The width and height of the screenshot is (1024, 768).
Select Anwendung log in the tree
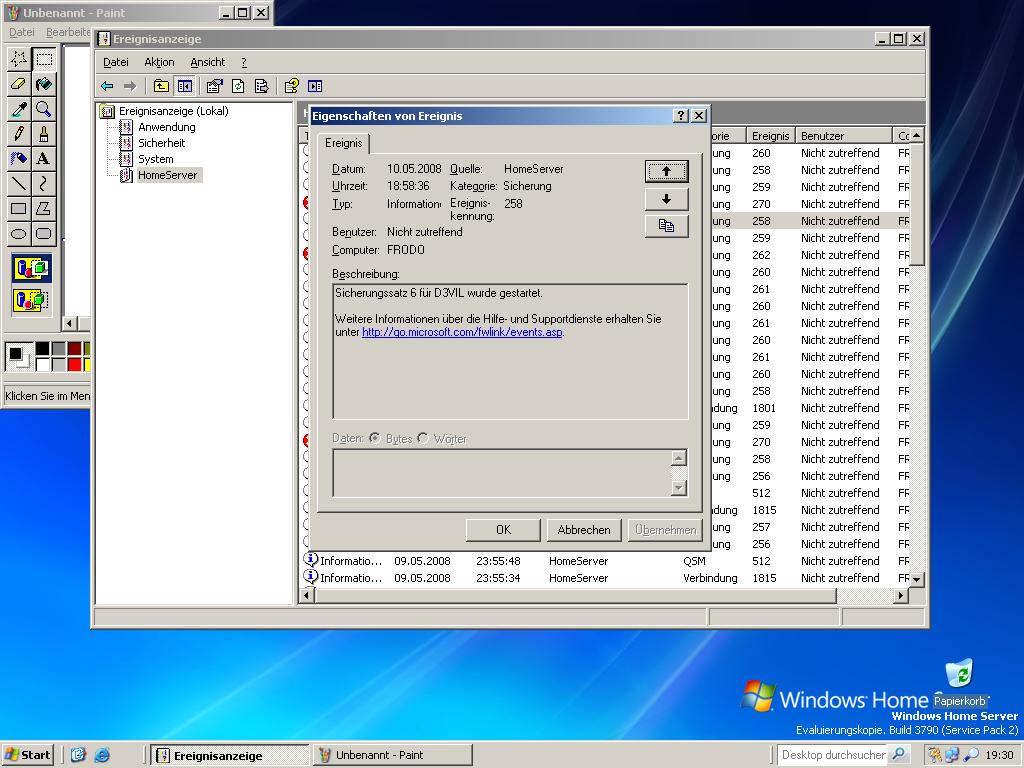(167, 127)
